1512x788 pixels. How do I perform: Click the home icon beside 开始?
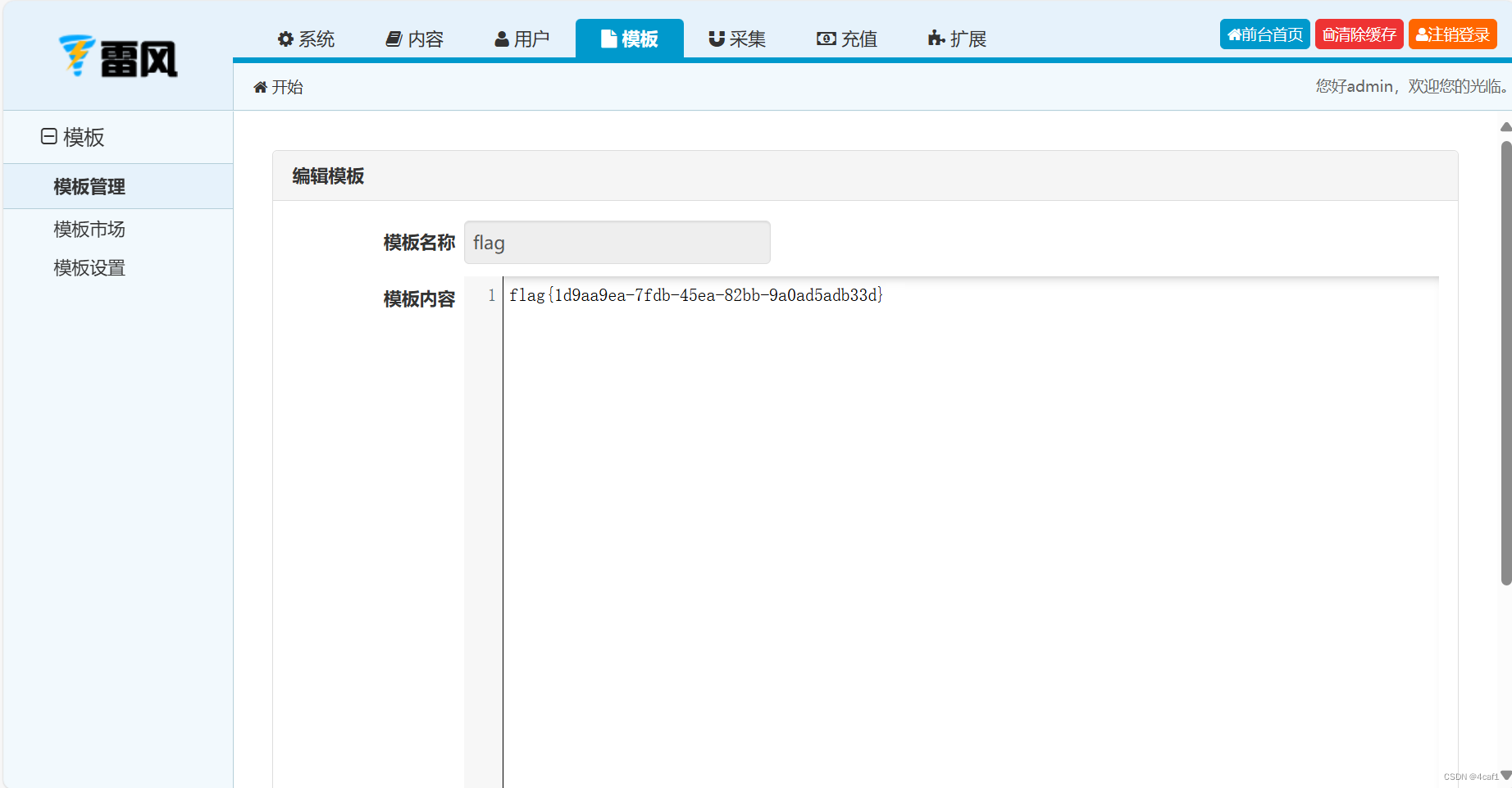(260, 87)
